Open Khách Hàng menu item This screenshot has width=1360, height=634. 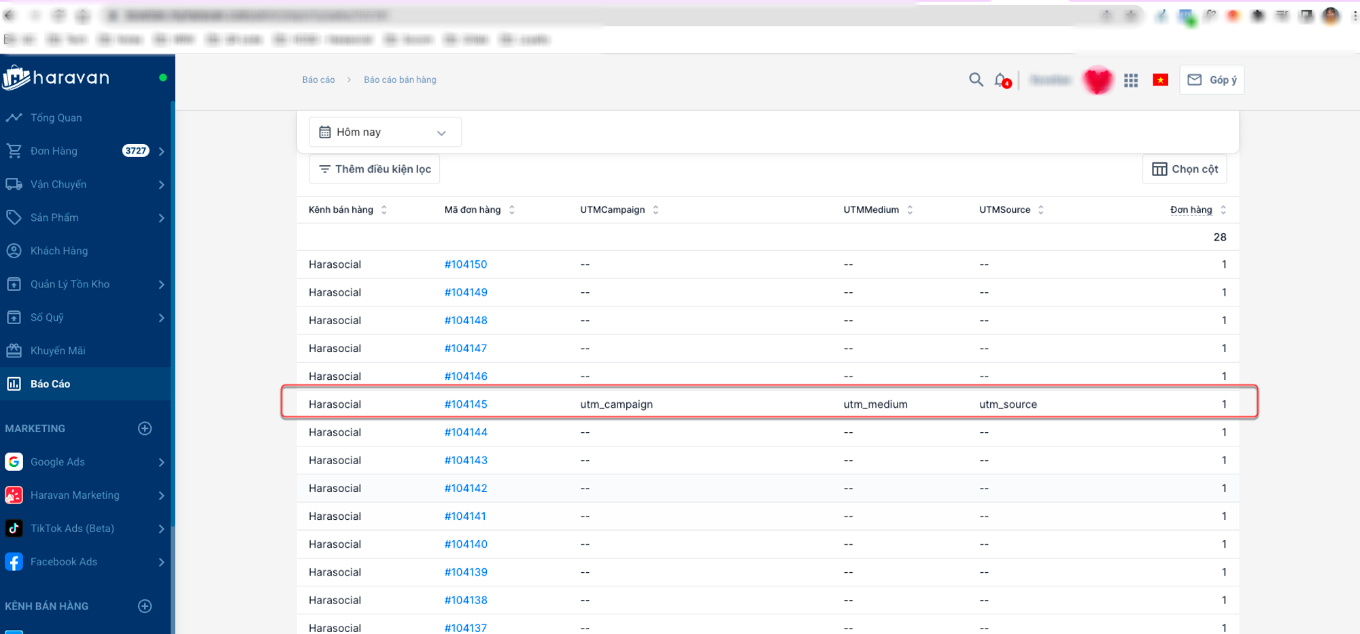point(59,251)
